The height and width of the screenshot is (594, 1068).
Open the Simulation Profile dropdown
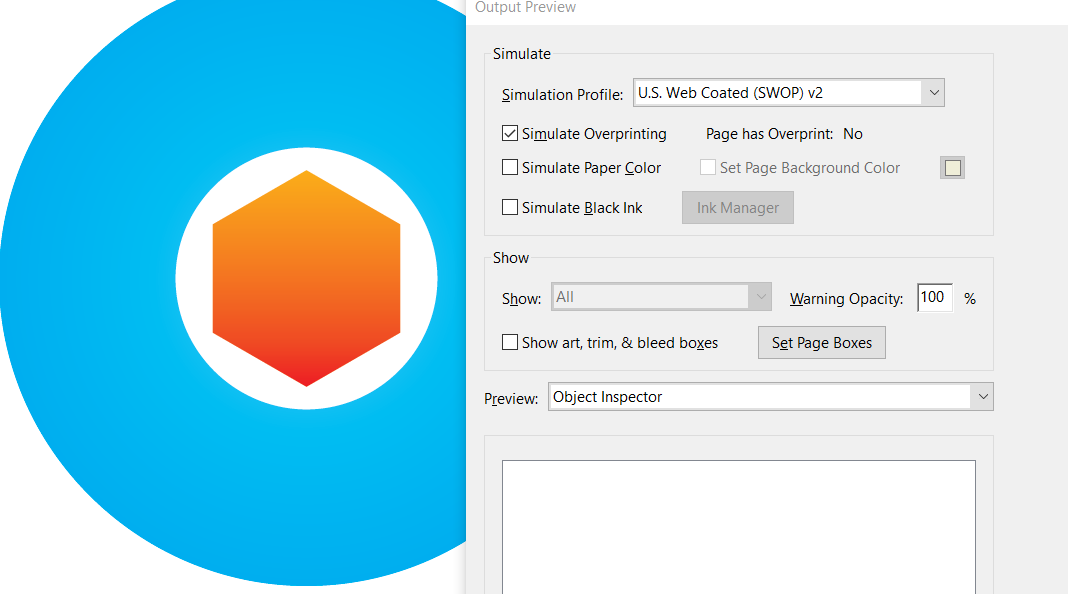pos(789,93)
